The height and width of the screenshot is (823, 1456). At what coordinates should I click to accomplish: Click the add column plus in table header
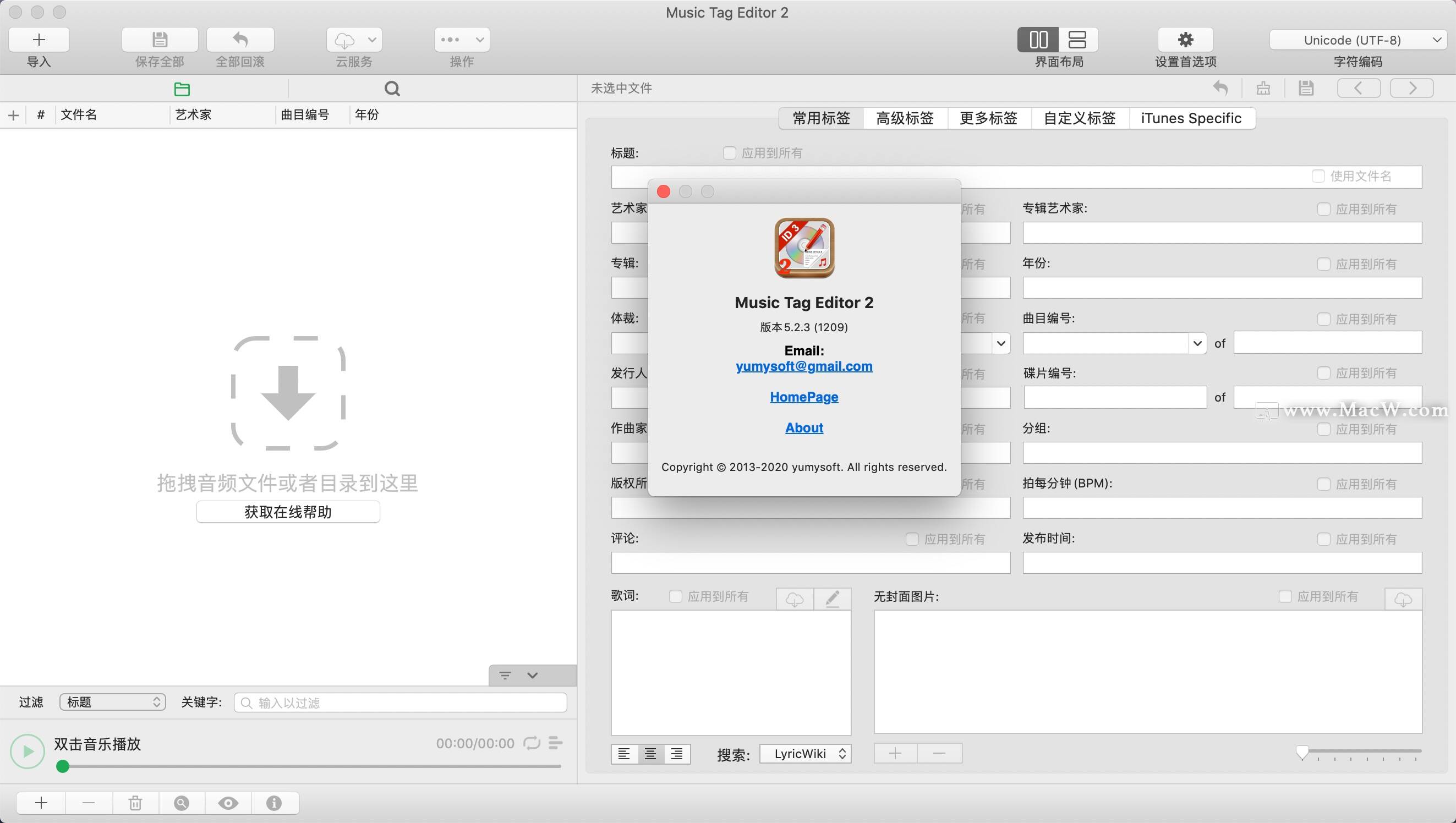(x=14, y=116)
